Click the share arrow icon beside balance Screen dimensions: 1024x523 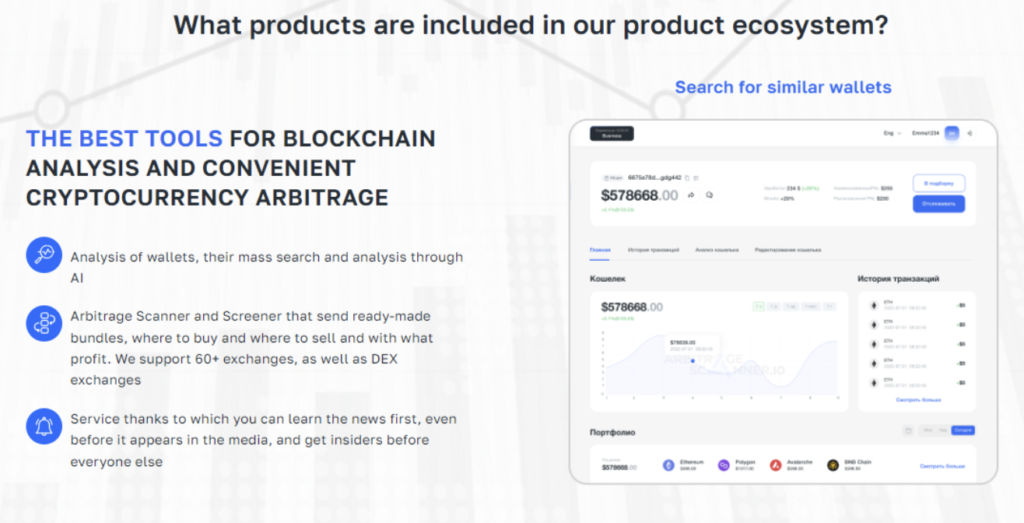click(x=691, y=195)
